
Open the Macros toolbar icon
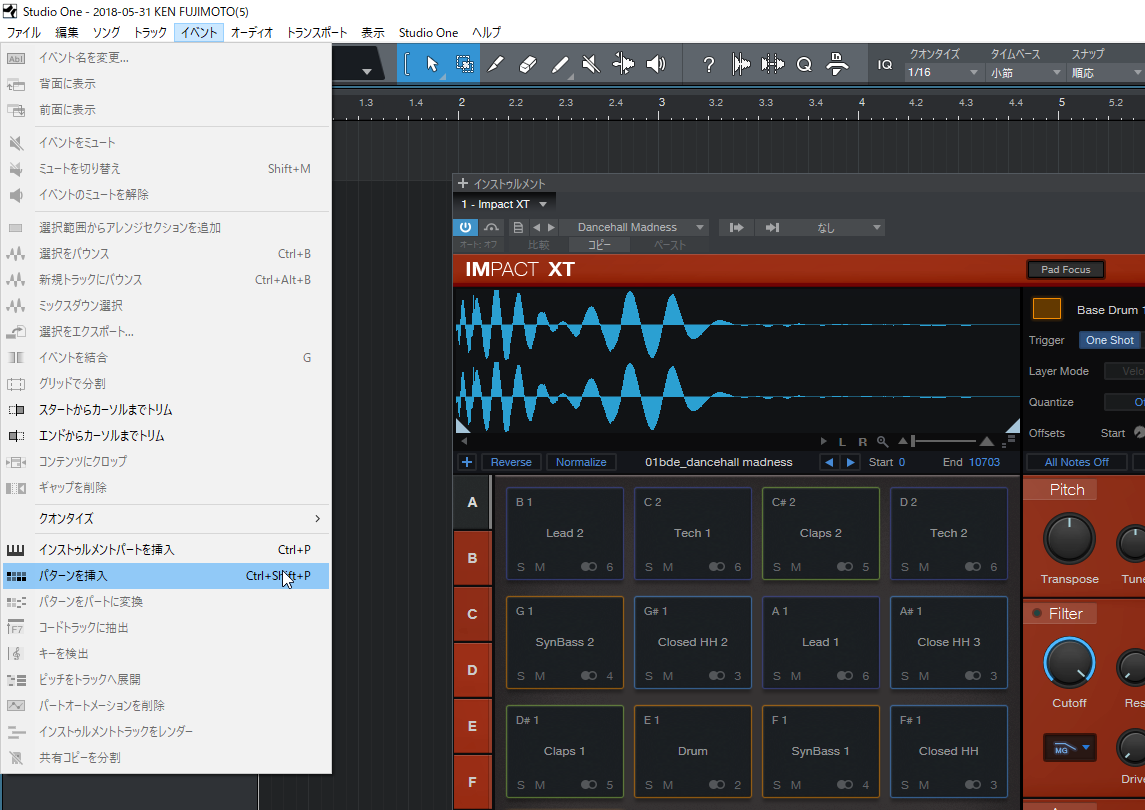pyautogui.click(x=837, y=65)
